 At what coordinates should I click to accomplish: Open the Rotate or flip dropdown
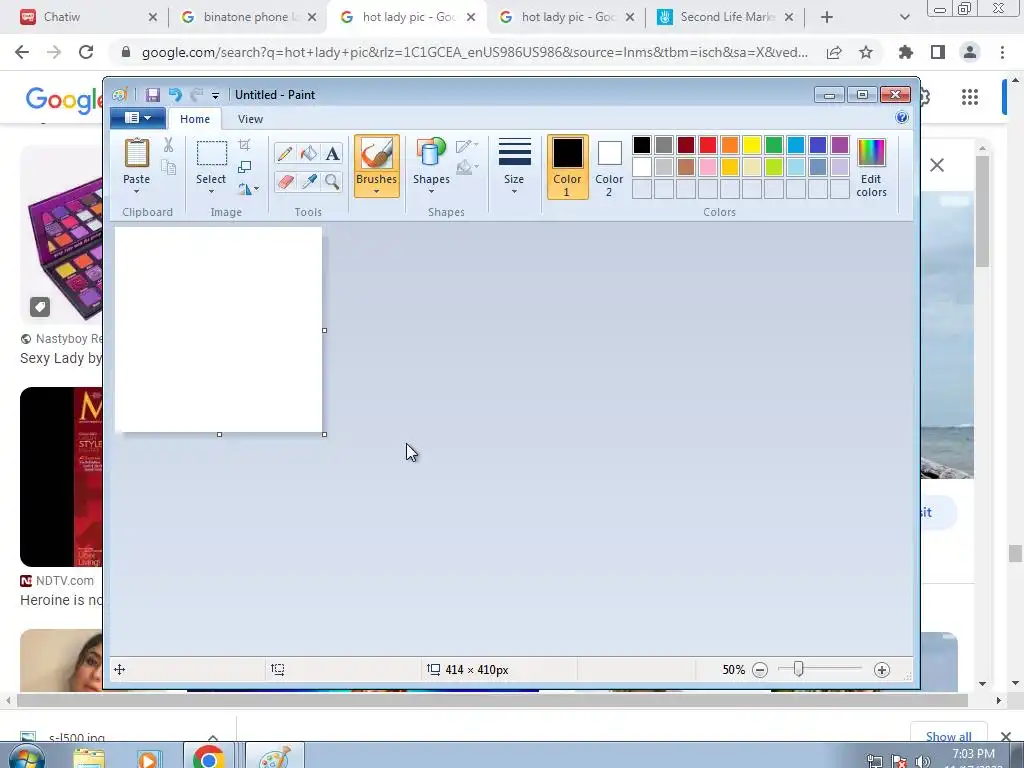click(248, 189)
